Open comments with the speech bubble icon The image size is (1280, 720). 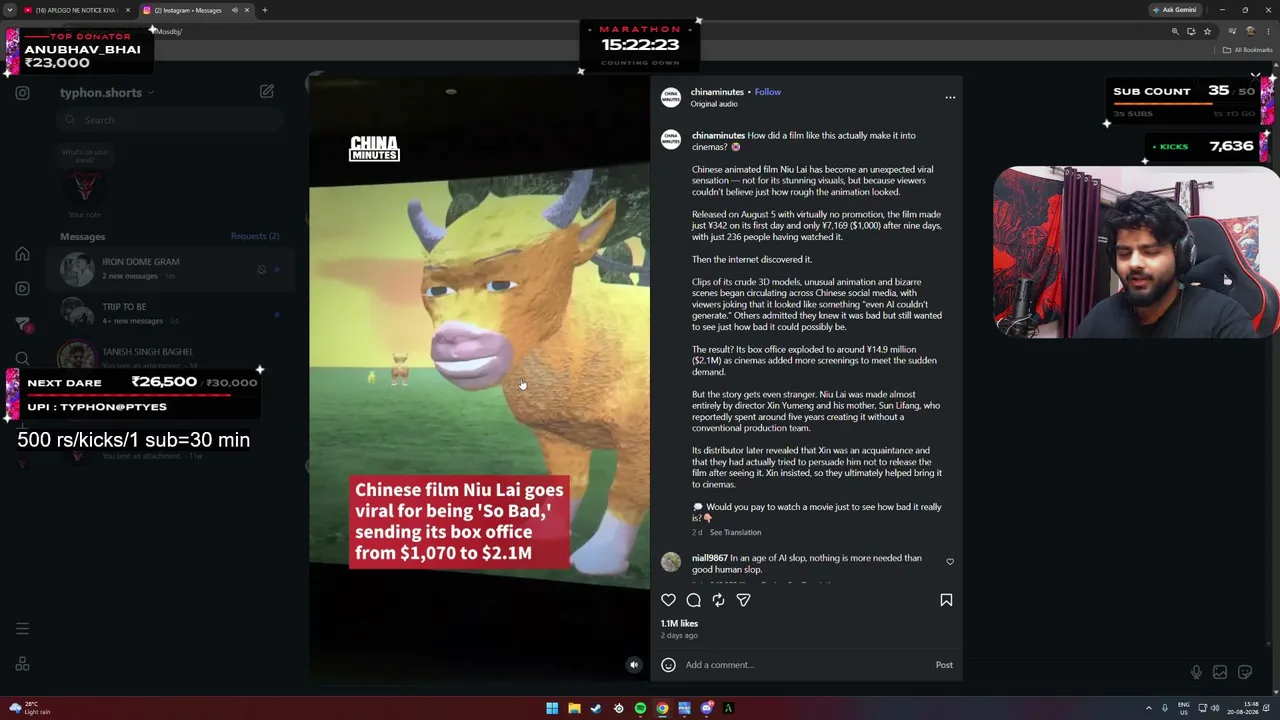(693, 600)
